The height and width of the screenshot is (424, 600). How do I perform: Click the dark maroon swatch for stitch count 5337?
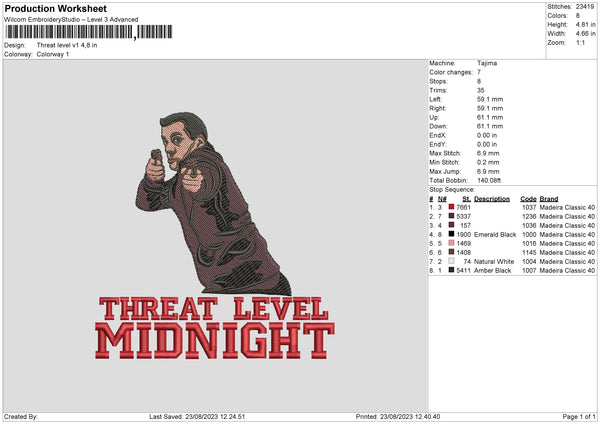pyautogui.click(x=452, y=216)
